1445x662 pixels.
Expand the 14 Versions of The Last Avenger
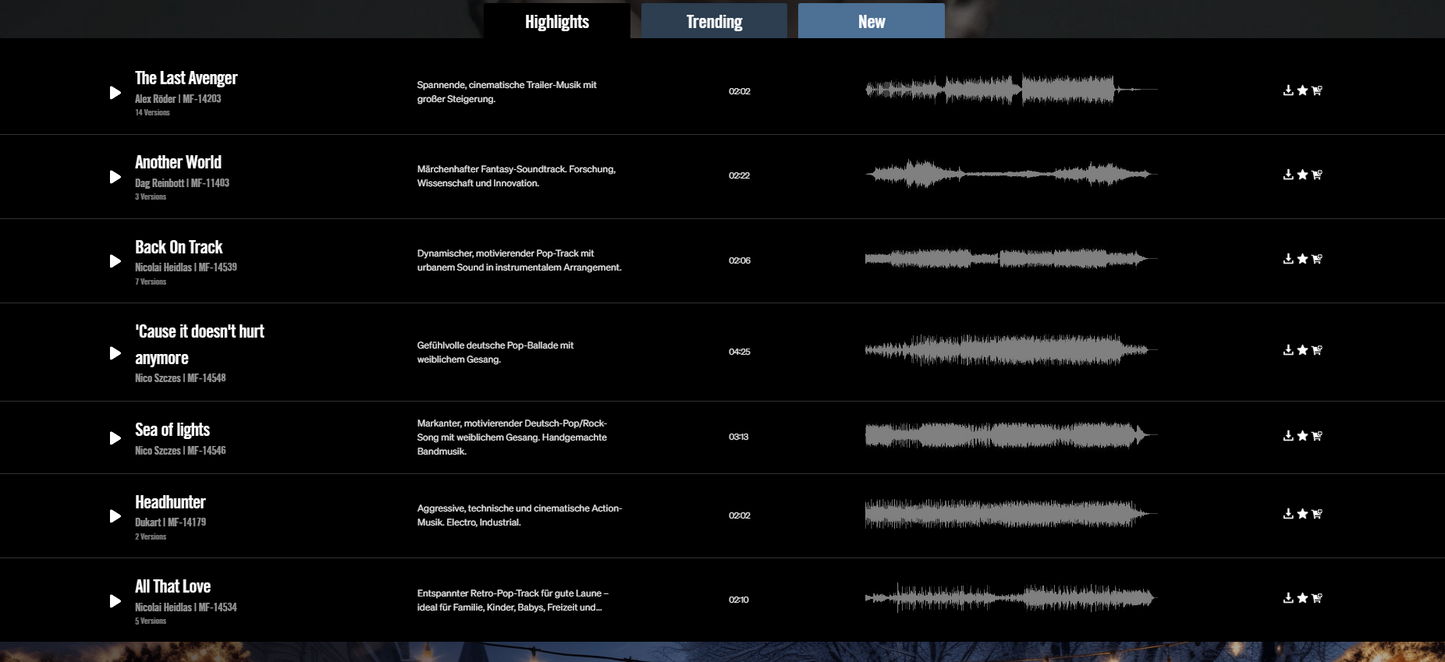(152, 112)
